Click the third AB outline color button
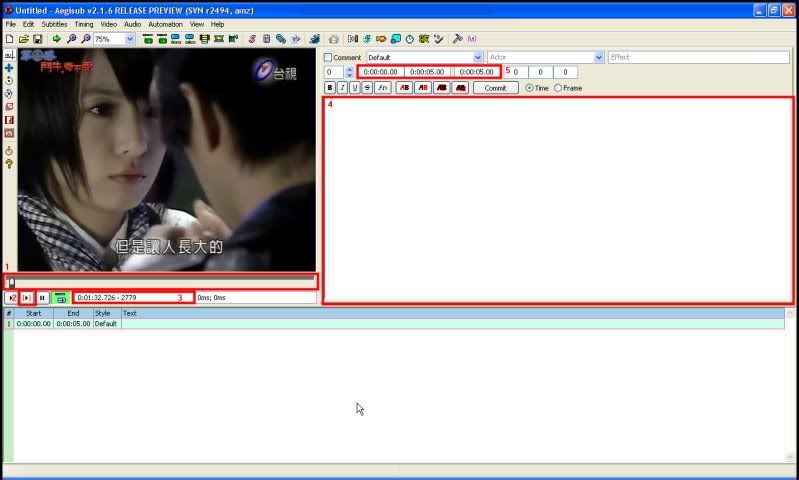 [441, 88]
